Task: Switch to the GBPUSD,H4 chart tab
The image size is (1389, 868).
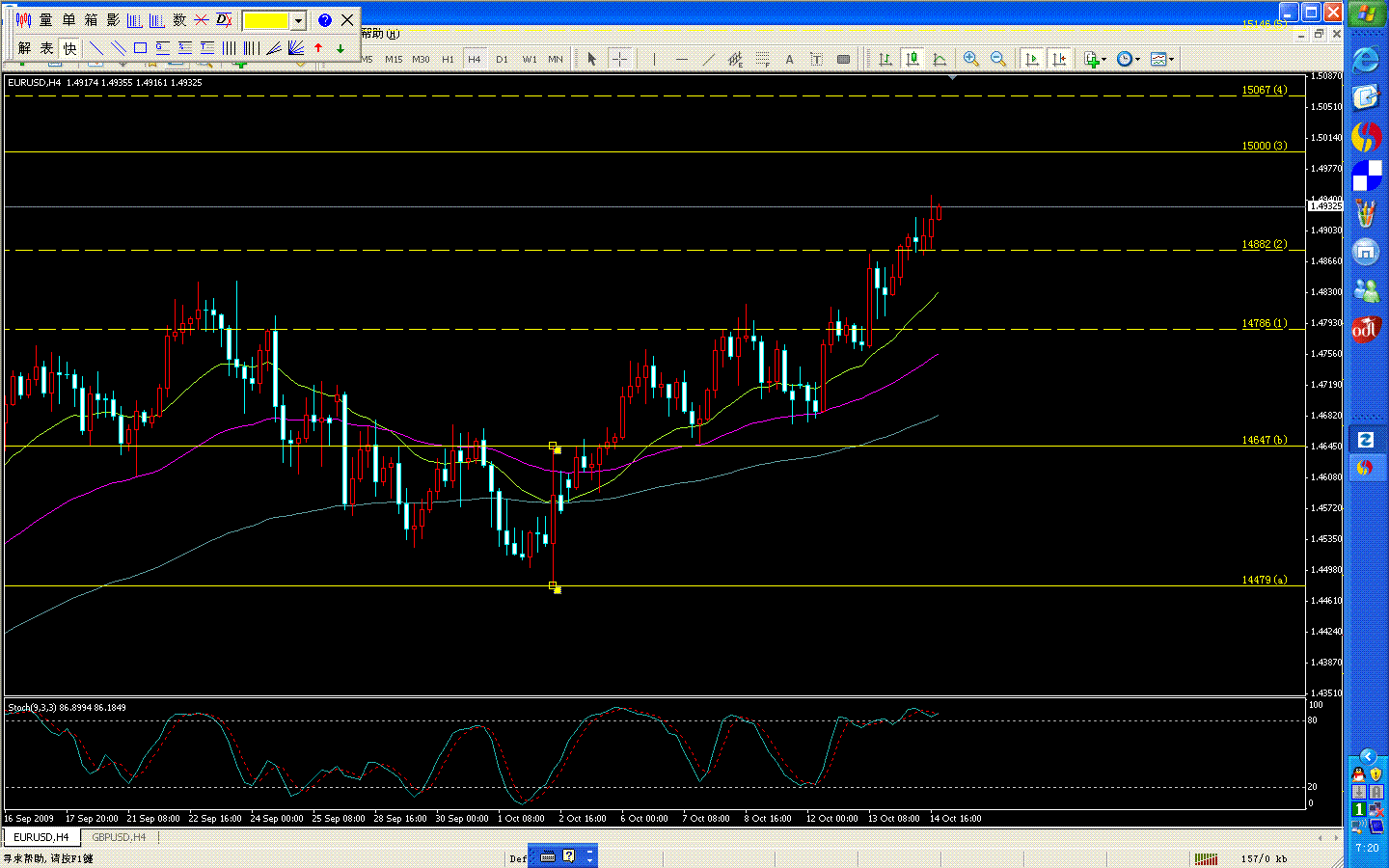Action: [x=119, y=837]
